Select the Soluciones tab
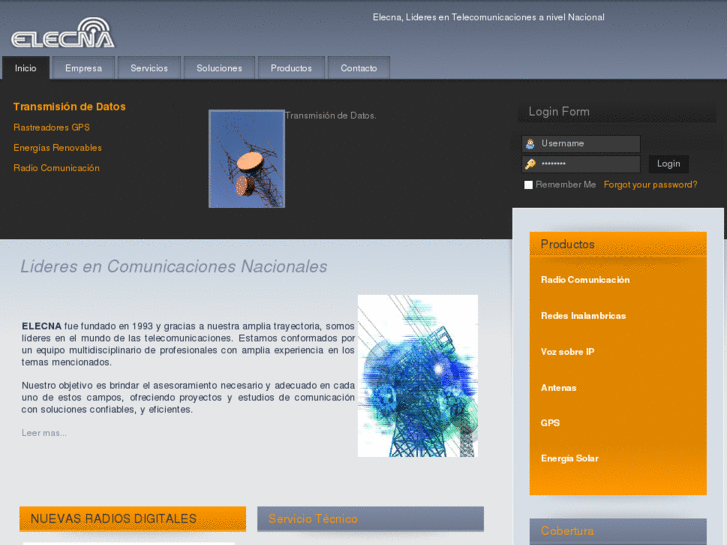This screenshot has width=727, height=545. coord(219,68)
